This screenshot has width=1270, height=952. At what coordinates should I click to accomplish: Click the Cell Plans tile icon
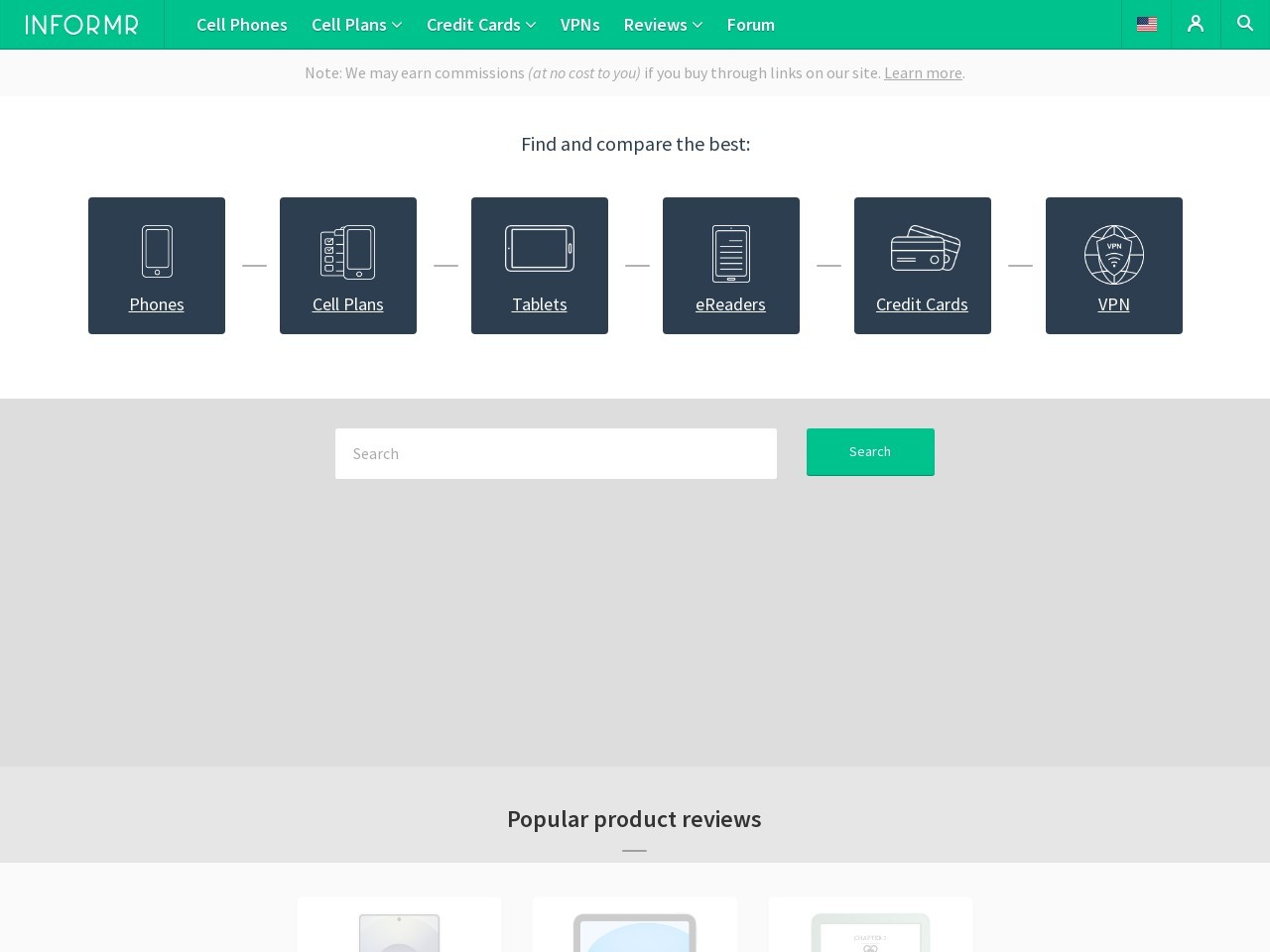[x=348, y=252]
